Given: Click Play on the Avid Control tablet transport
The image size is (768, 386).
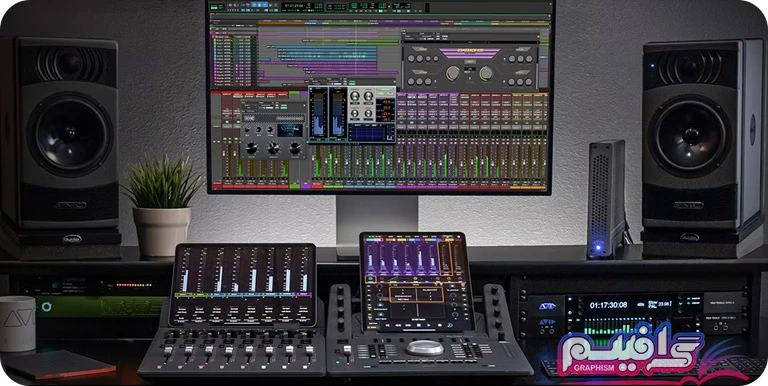Looking at the screenshot, I should pos(429,325).
